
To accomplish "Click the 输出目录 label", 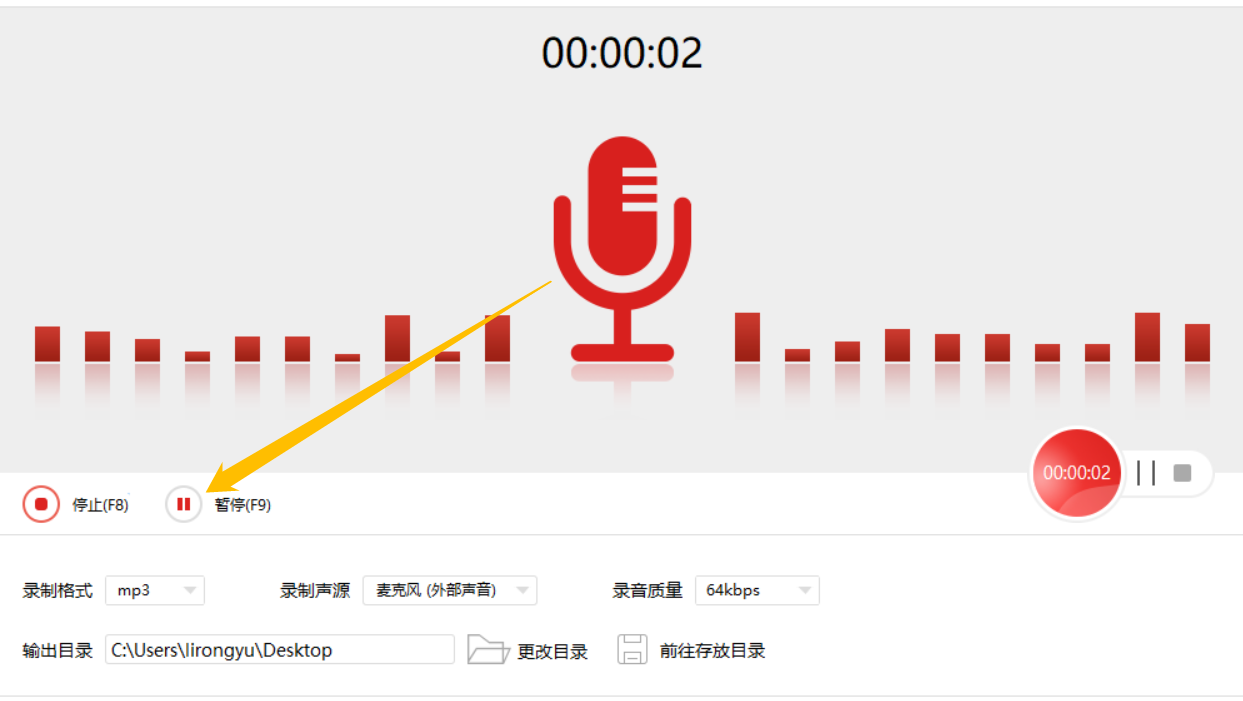I will point(58,650).
